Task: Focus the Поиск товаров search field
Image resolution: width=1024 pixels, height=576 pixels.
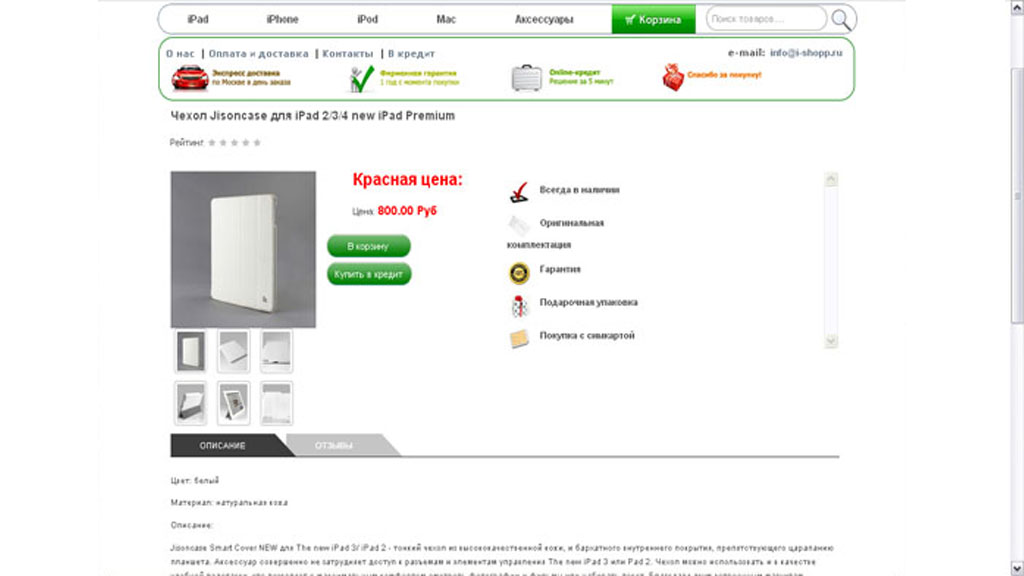Action: [765, 19]
